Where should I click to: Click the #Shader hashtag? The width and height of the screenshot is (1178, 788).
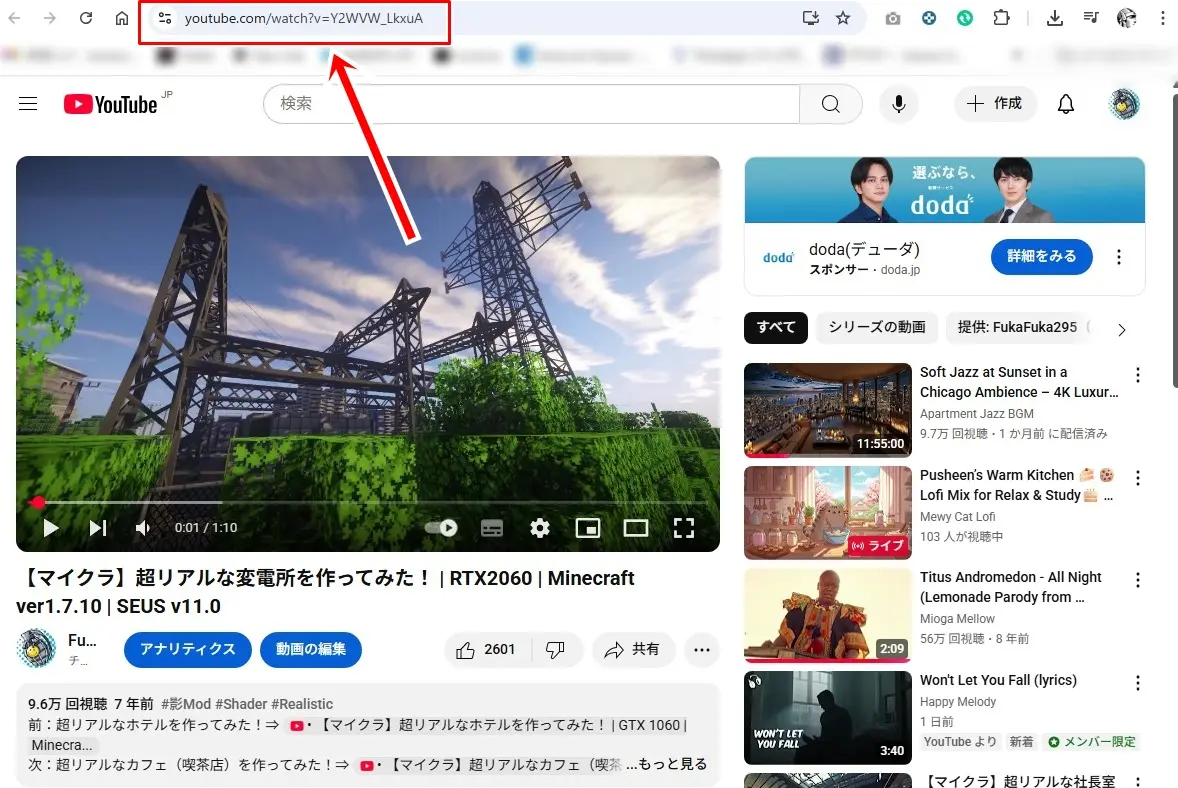click(241, 704)
